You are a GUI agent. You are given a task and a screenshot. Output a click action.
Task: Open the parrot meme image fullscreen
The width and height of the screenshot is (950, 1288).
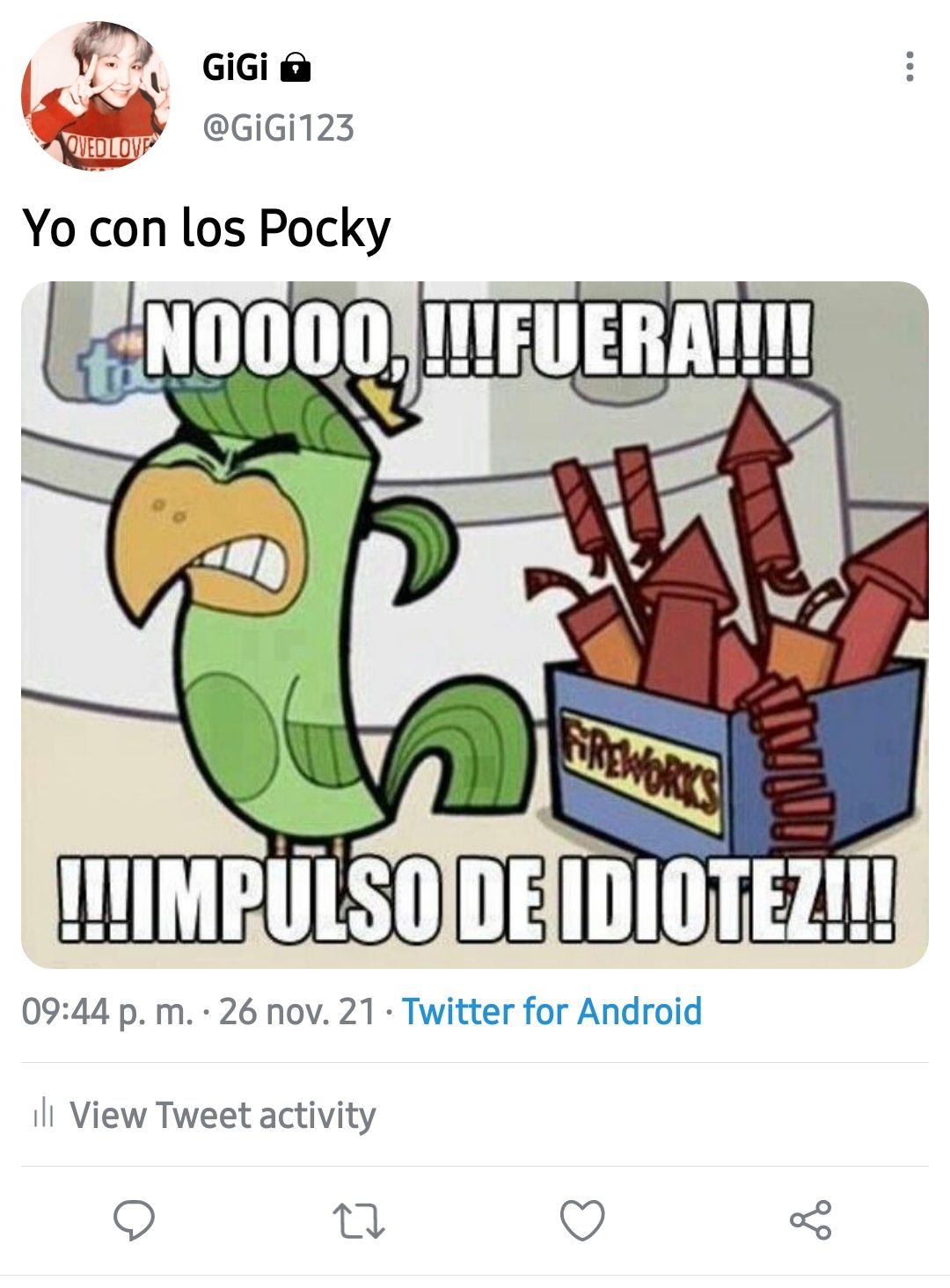click(475, 624)
